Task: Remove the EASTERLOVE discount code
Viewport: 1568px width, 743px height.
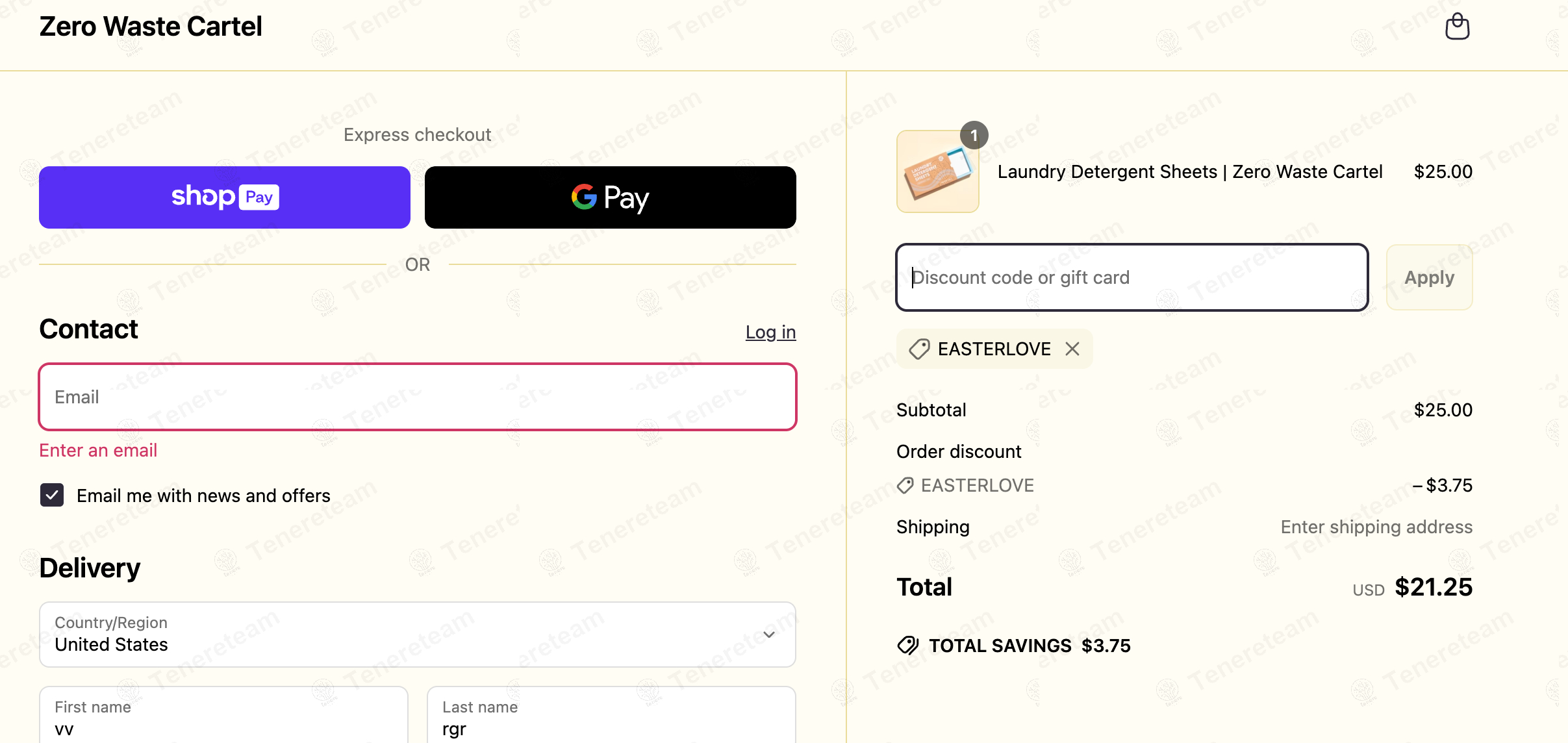Action: (1072, 349)
